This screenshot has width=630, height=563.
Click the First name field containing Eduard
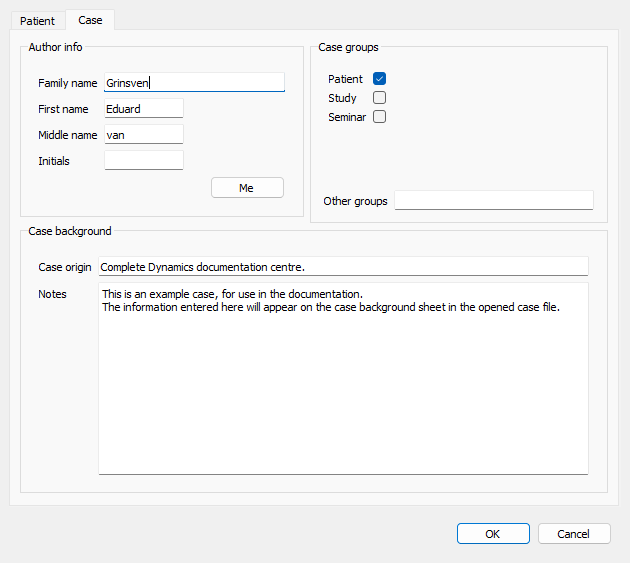[x=143, y=109]
